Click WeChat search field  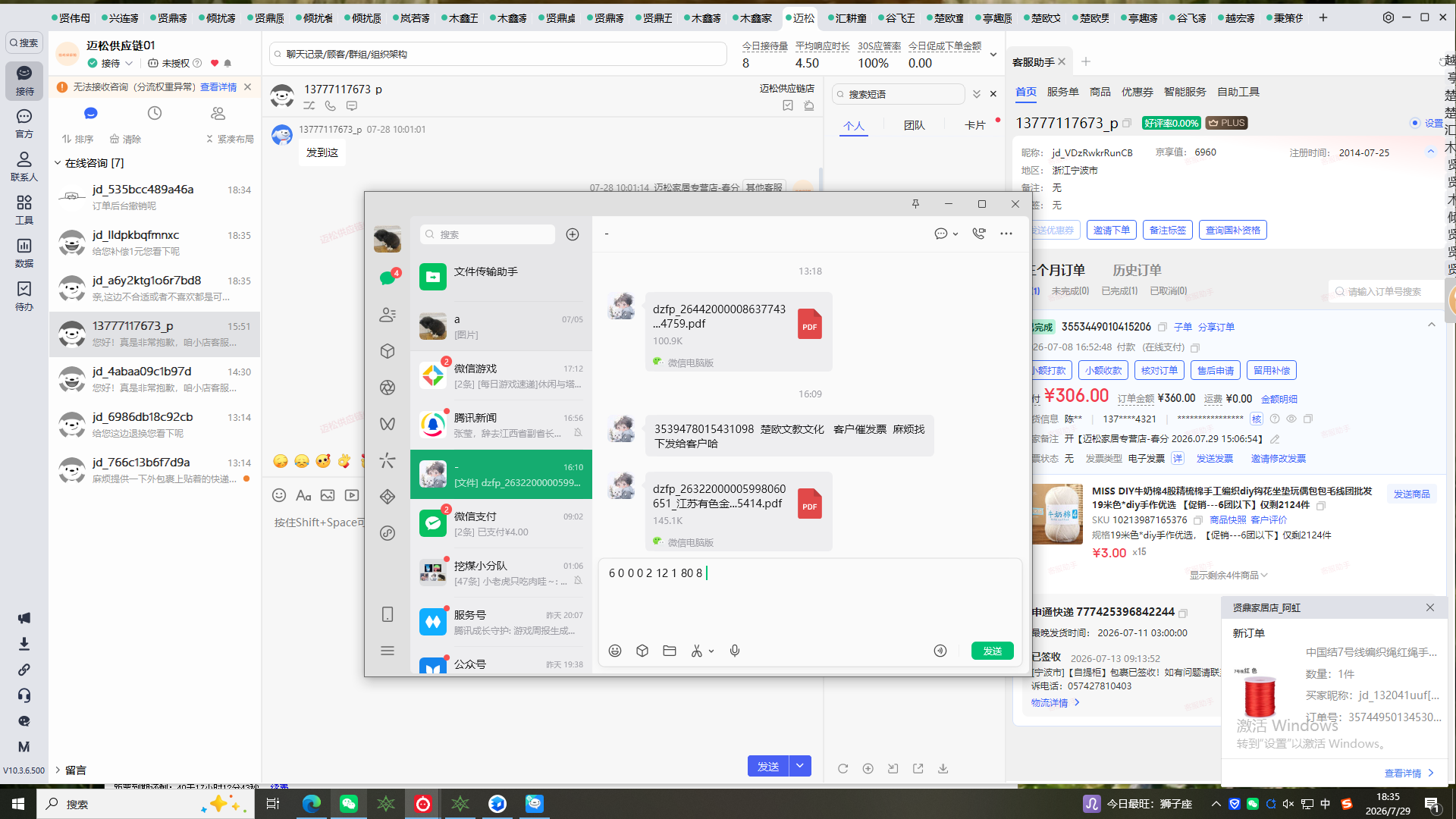coord(488,234)
